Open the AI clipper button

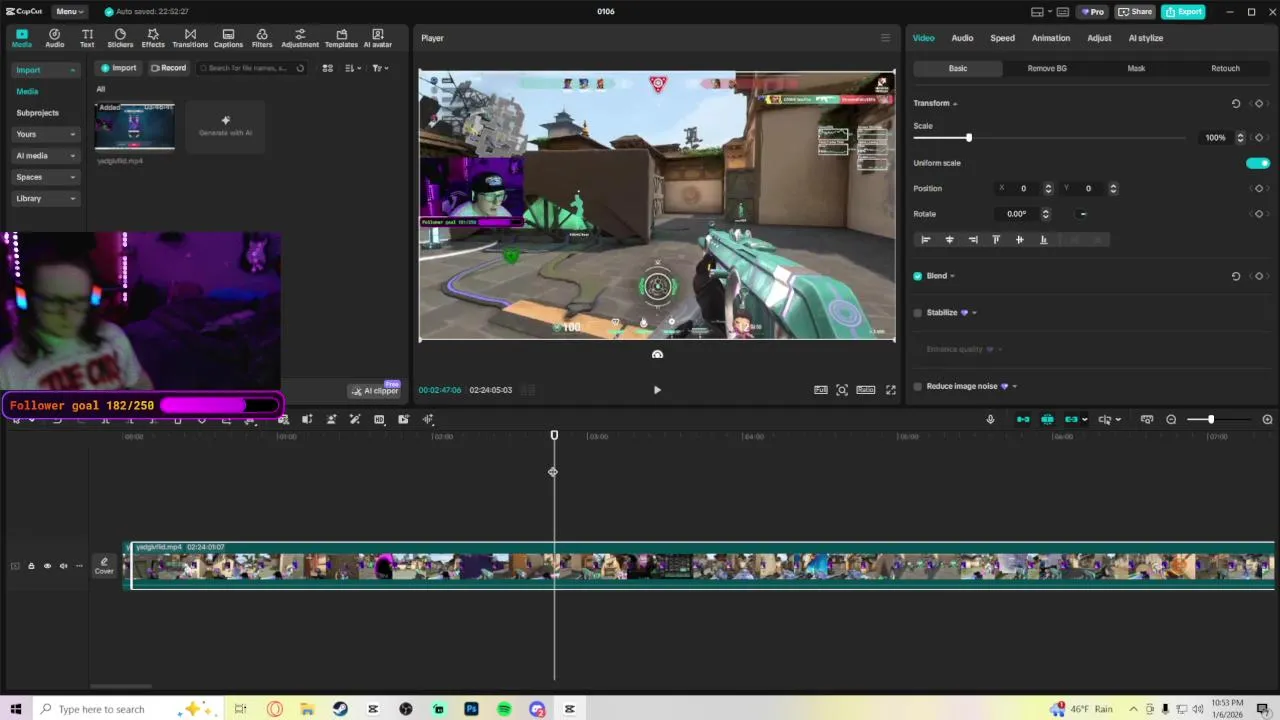click(375, 391)
